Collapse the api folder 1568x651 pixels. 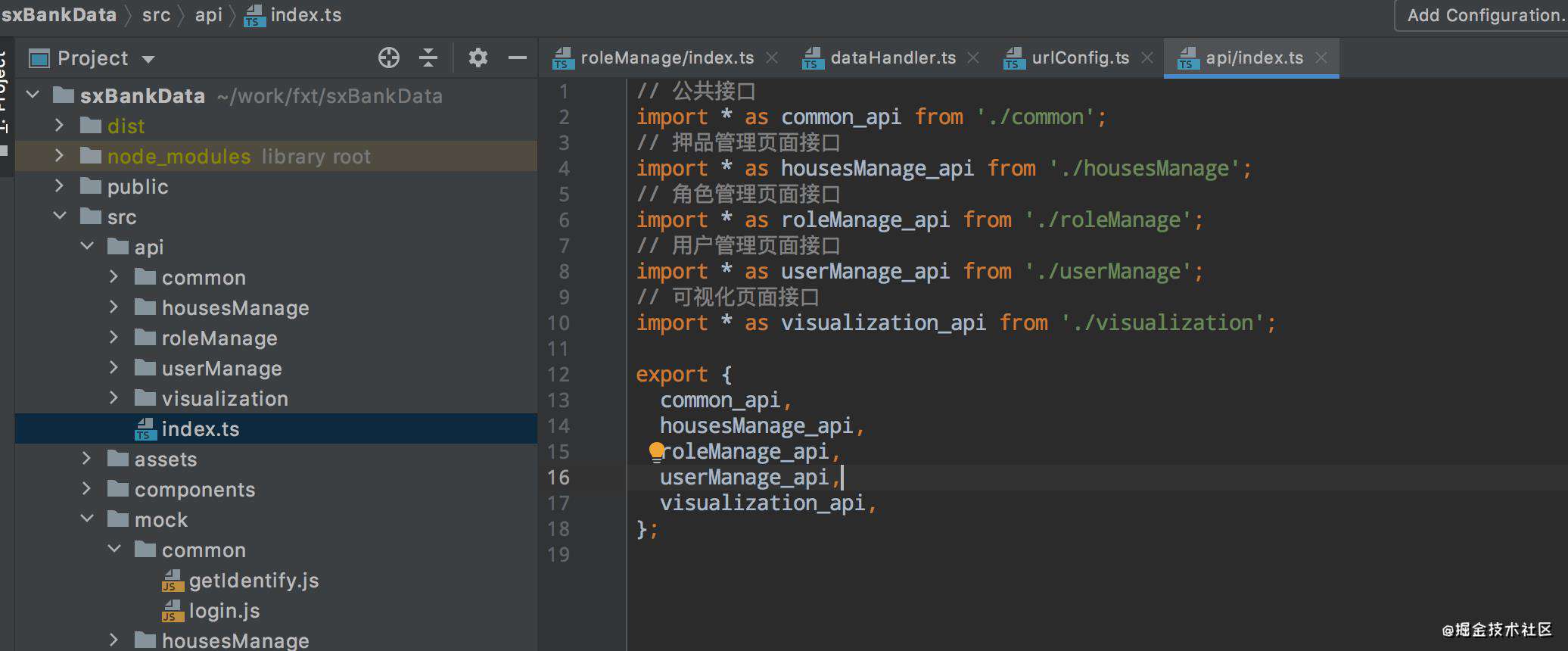pyautogui.click(x=87, y=247)
